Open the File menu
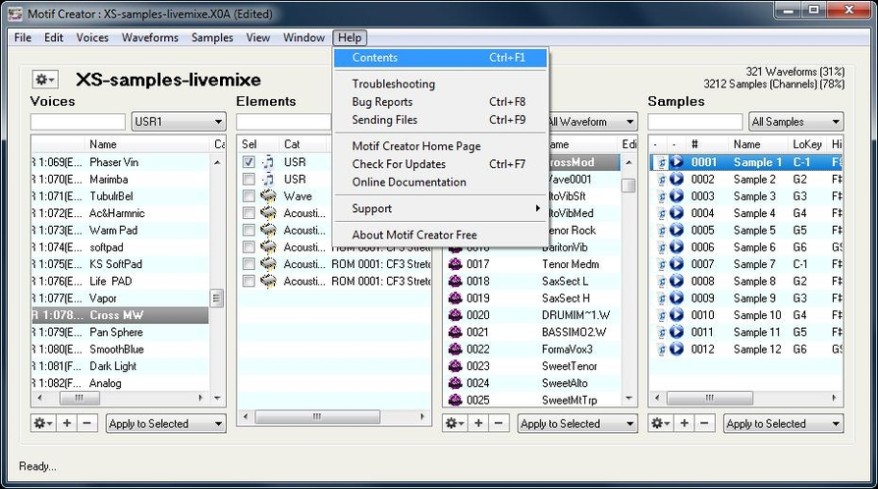Image resolution: width=878 pixels, height=489 pixels. 22,38
